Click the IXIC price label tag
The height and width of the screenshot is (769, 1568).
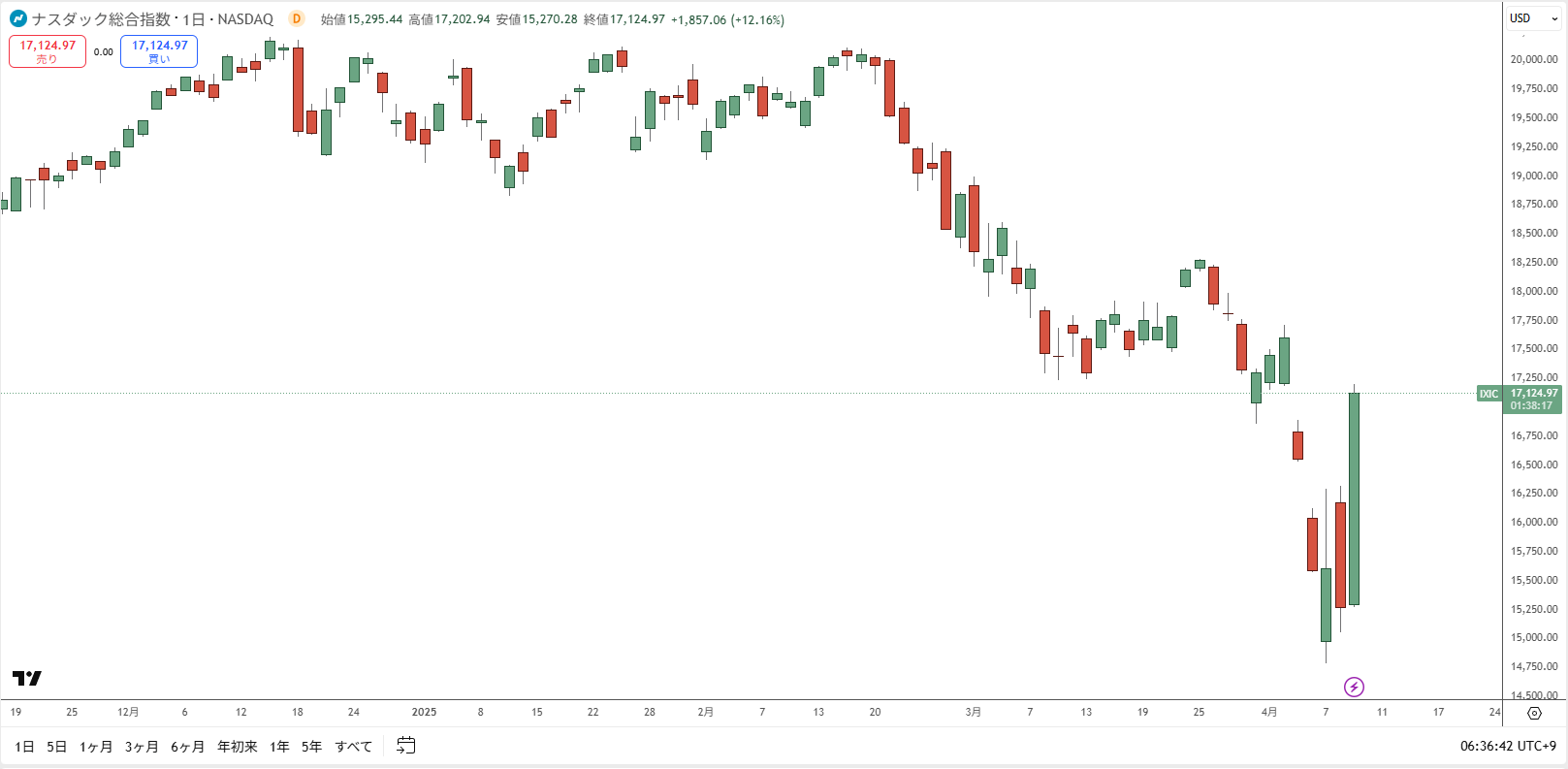[x=1488, y=394]
